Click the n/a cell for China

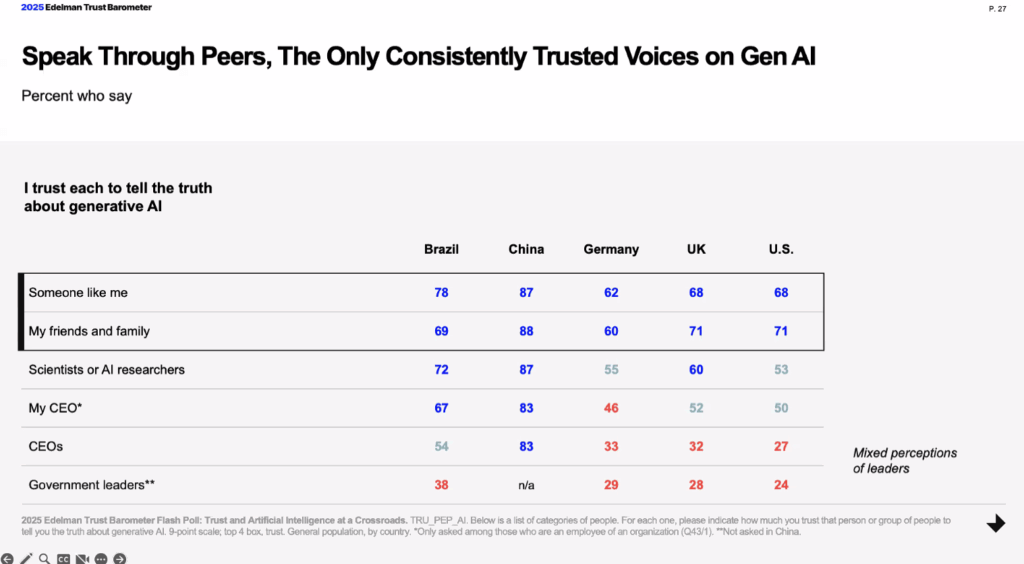526,485
